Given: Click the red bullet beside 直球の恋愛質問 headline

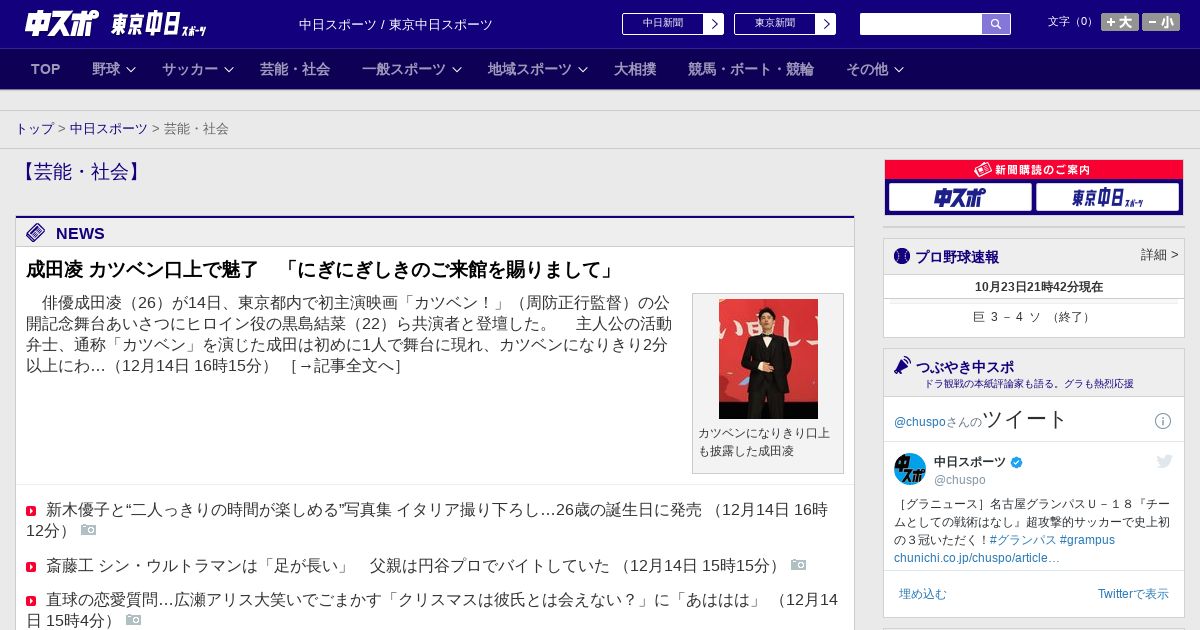Looking at the screenshot, I should tap(31, 601).
